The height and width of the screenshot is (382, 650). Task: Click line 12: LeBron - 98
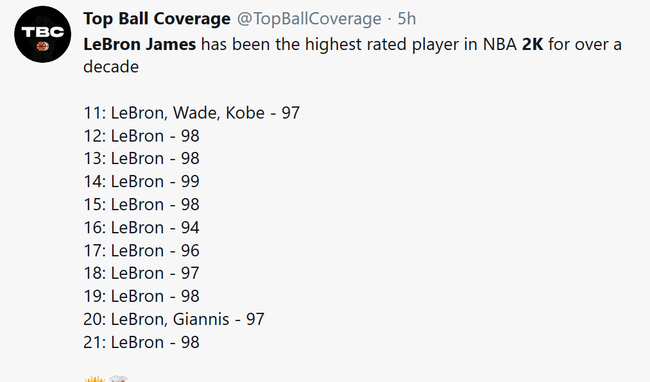pos(141,136)
